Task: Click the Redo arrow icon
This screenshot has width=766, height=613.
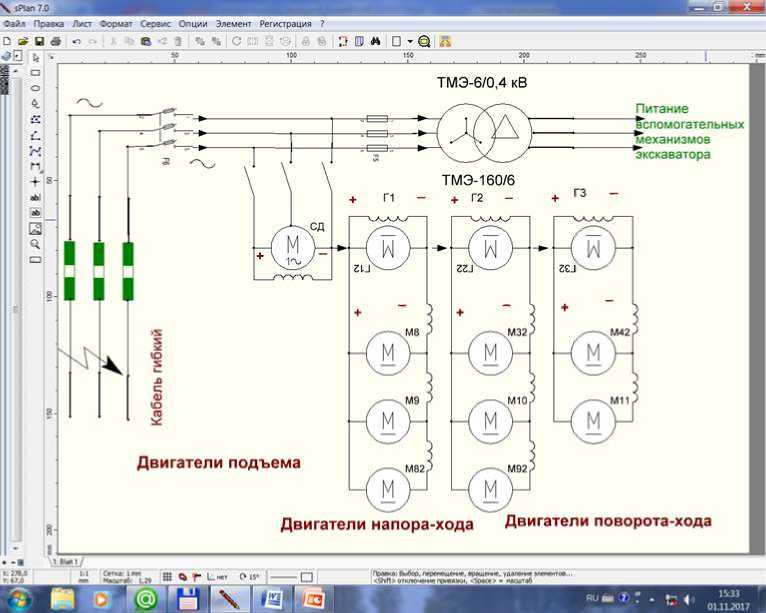Action: 93,42
